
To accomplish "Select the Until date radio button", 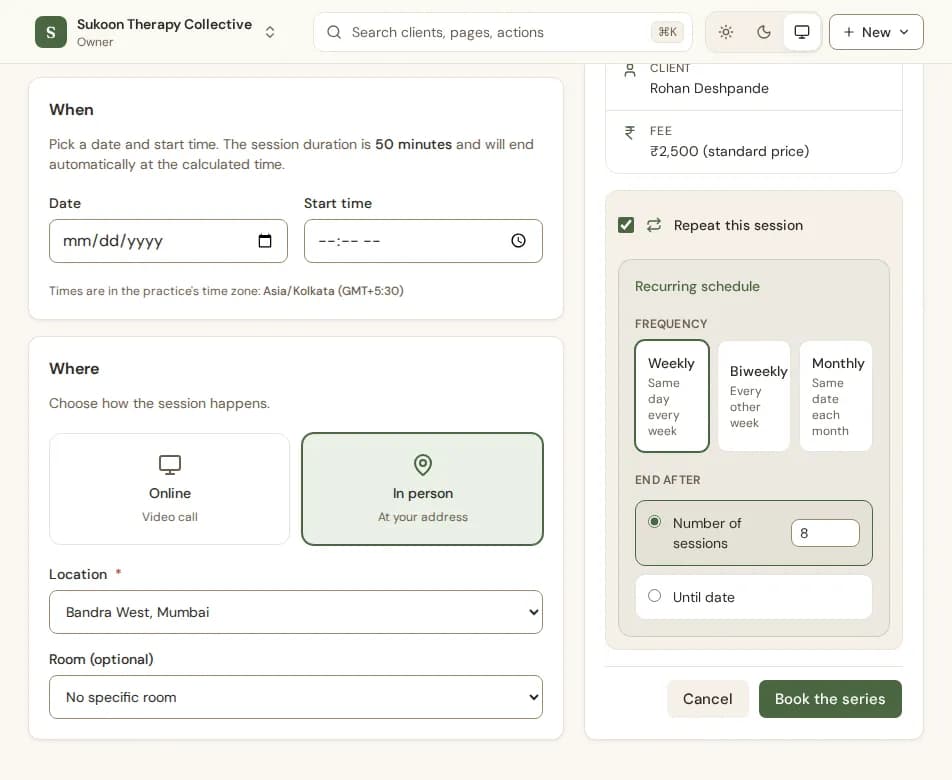I will [654, 595].
